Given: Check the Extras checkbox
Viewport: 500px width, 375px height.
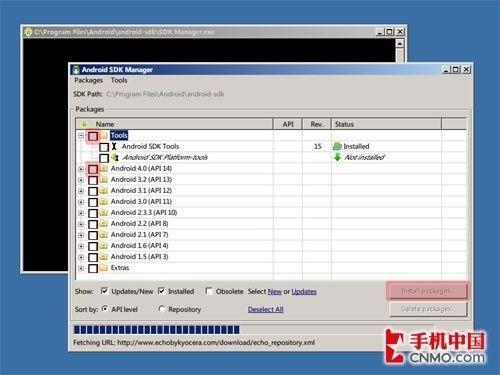Looking at the screenshot, I should (x=93, y=268).
